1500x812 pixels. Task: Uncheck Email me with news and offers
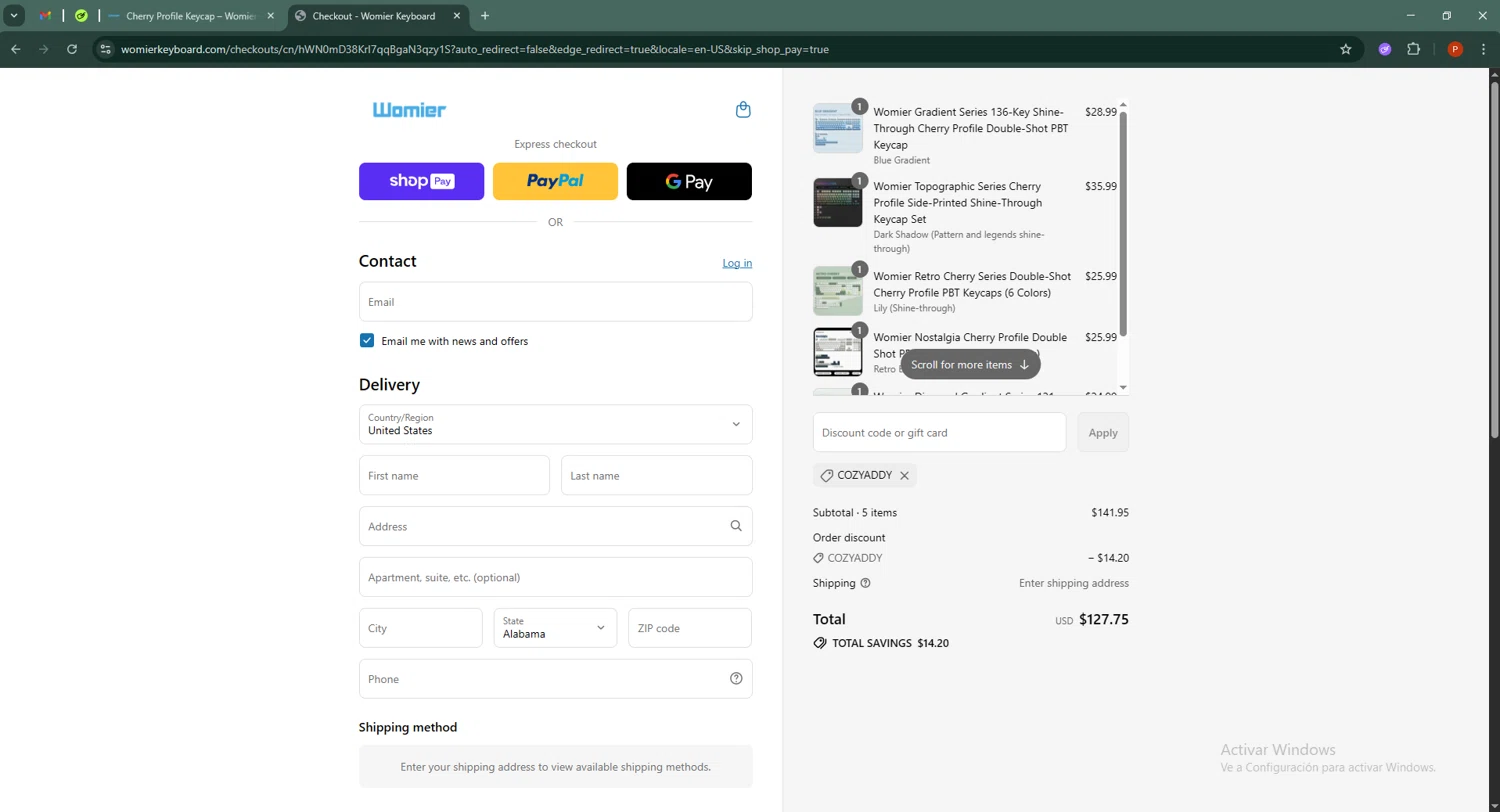367,341
